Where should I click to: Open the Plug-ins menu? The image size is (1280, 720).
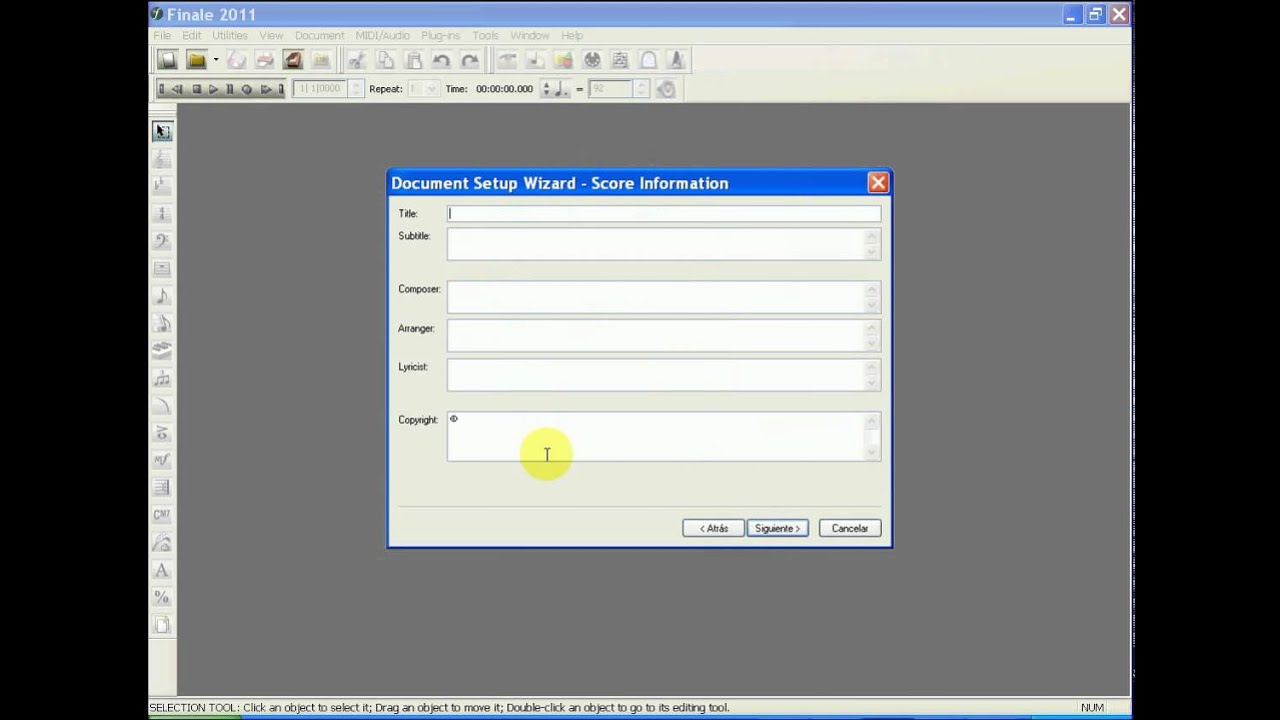[441, 35]
